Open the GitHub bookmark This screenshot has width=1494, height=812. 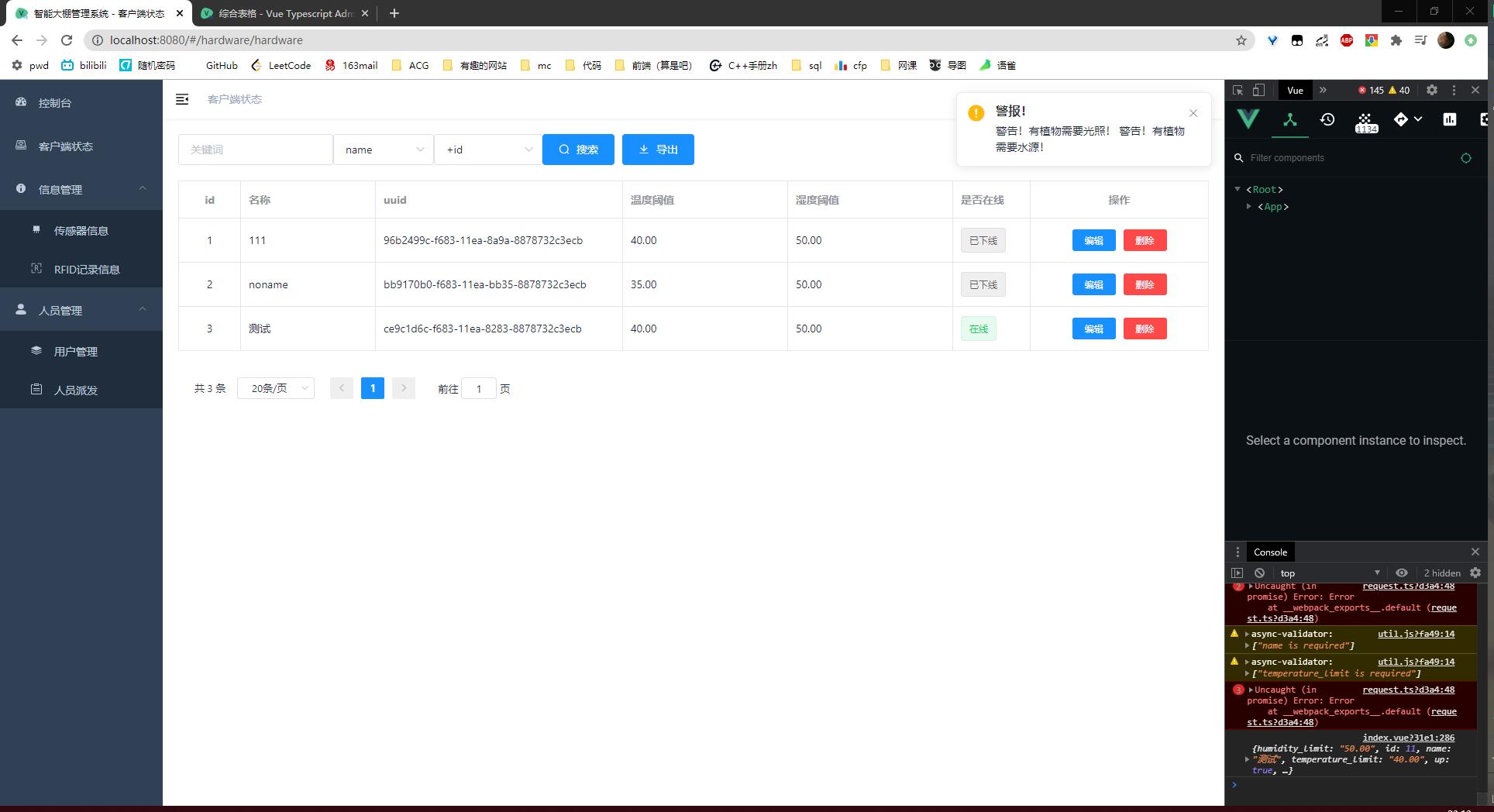222,65
